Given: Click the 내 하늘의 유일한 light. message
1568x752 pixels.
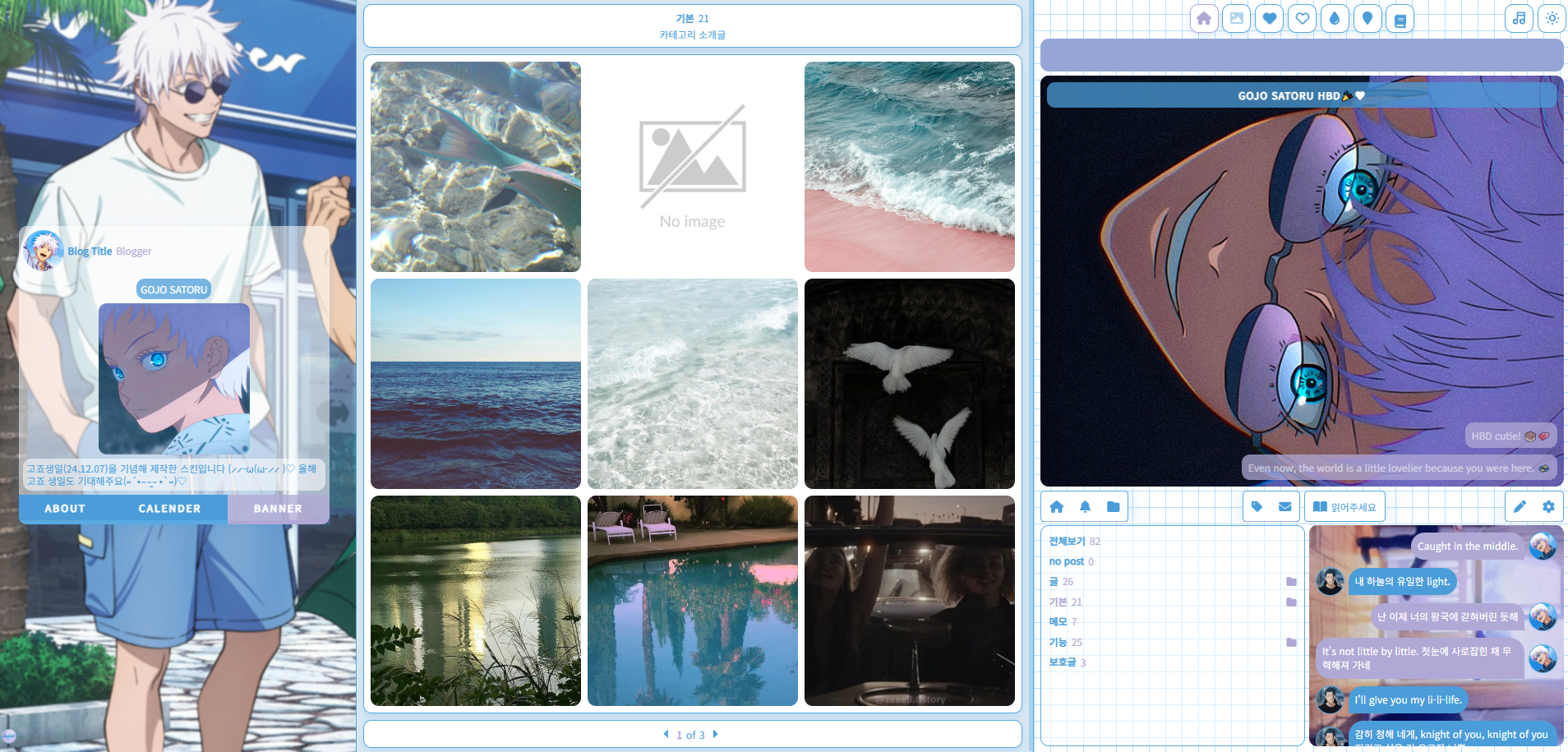Looking at the screenshot, I should (x=1402, y=582).
